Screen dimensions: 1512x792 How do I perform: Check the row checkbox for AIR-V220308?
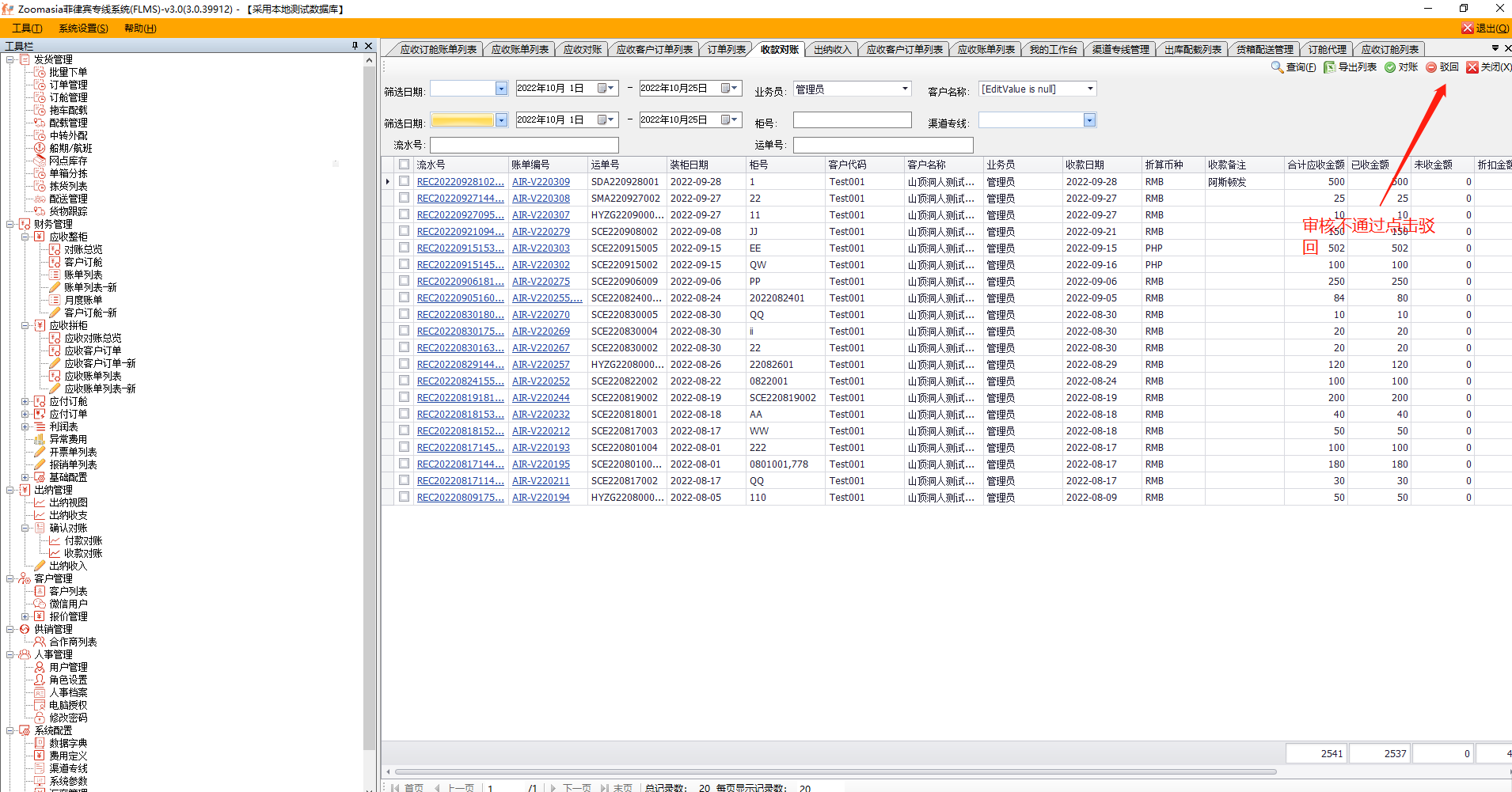405,198
